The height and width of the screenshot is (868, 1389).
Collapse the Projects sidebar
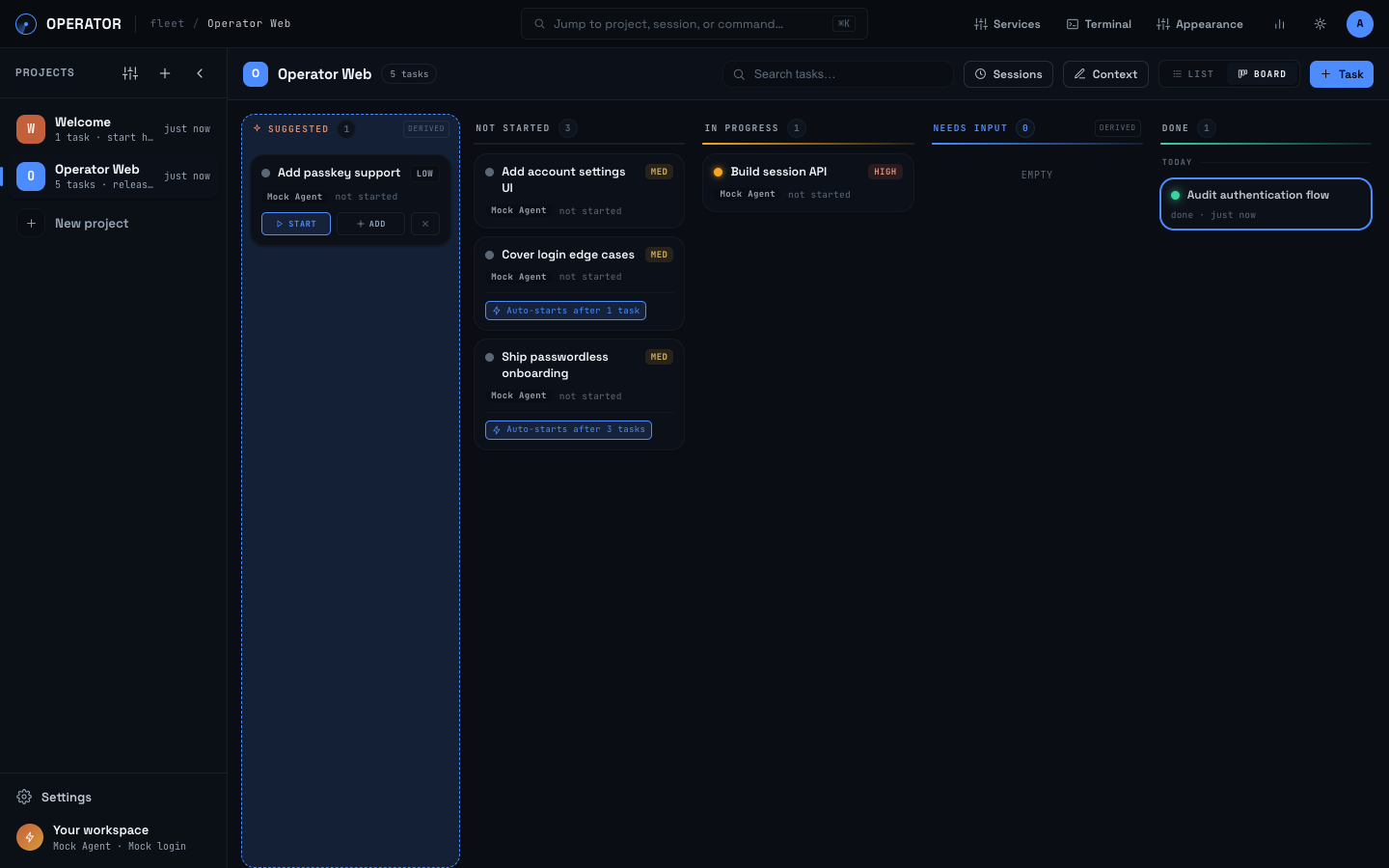tap(200, 73)
